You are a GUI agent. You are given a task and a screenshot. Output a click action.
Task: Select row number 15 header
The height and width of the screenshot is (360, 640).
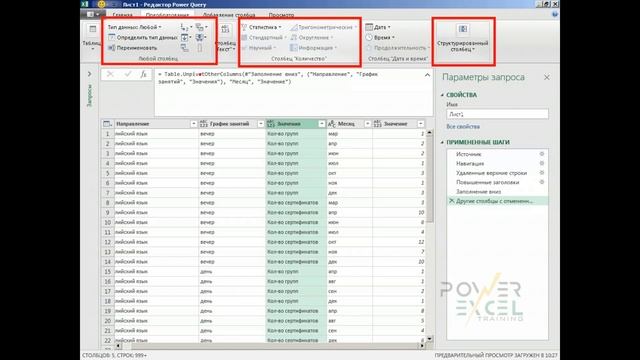(107, 271)
